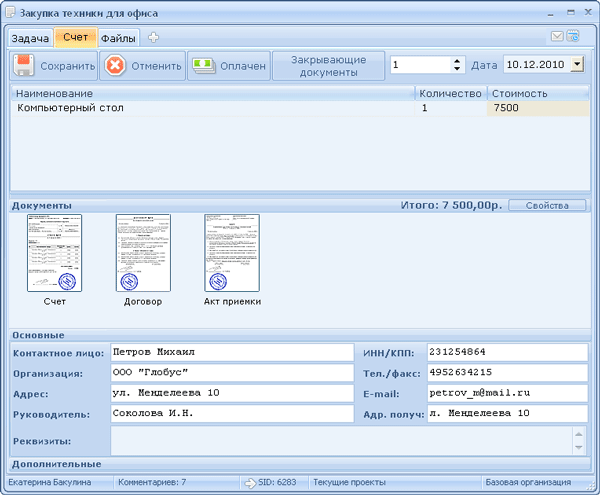Click the red Отменить cross icon
This screenshot has width=600, height=495.
(x=116, y=65)
